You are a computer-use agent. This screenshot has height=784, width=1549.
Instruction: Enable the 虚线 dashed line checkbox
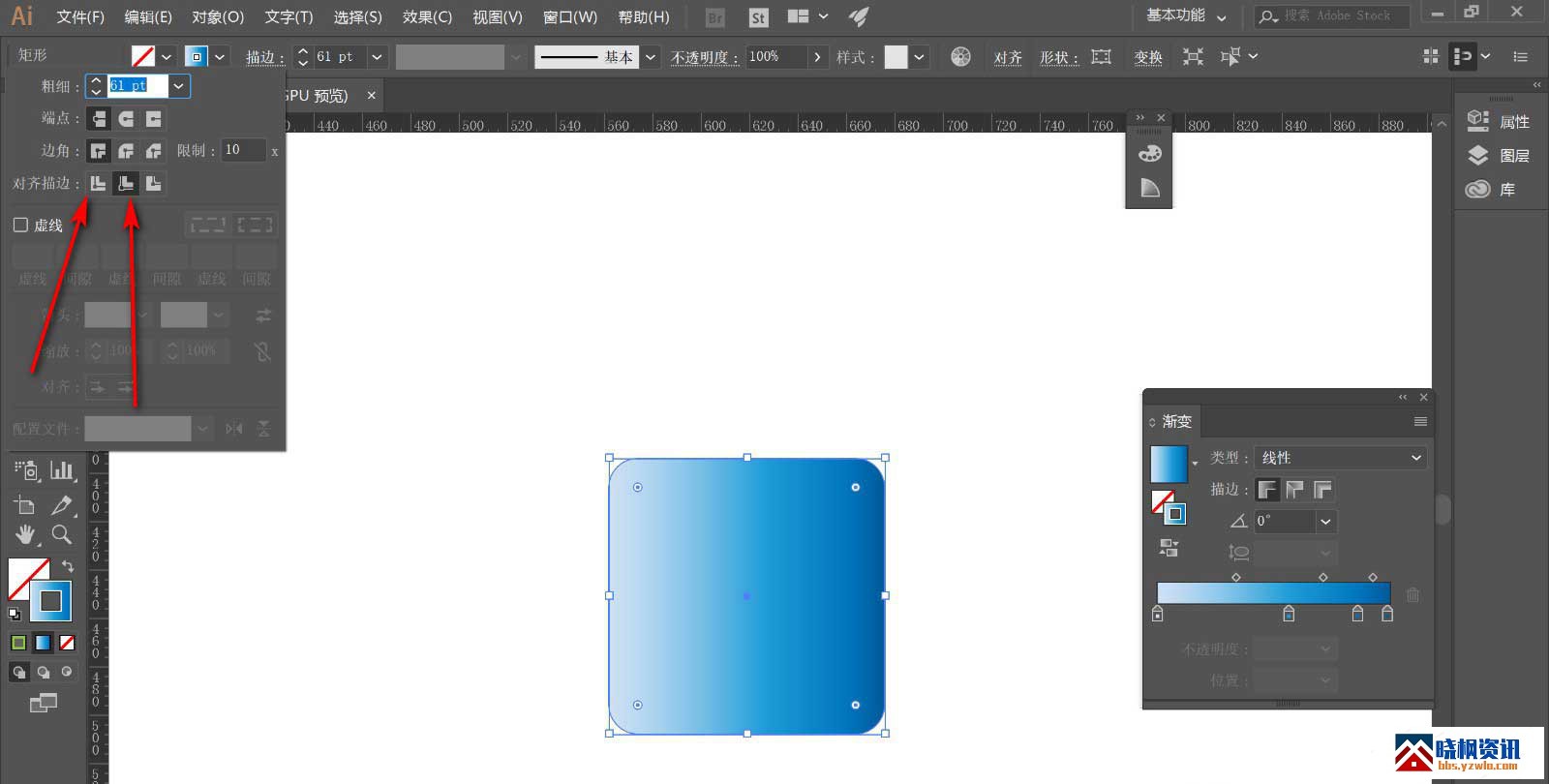point(20,225)
